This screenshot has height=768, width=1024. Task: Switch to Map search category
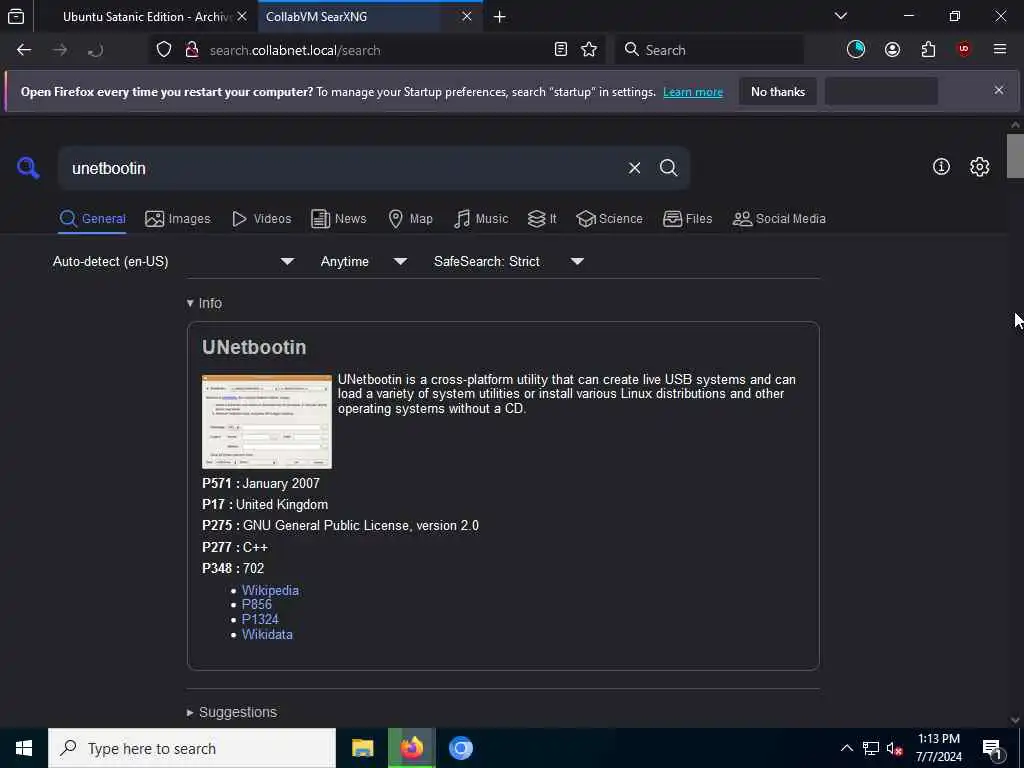410,219
